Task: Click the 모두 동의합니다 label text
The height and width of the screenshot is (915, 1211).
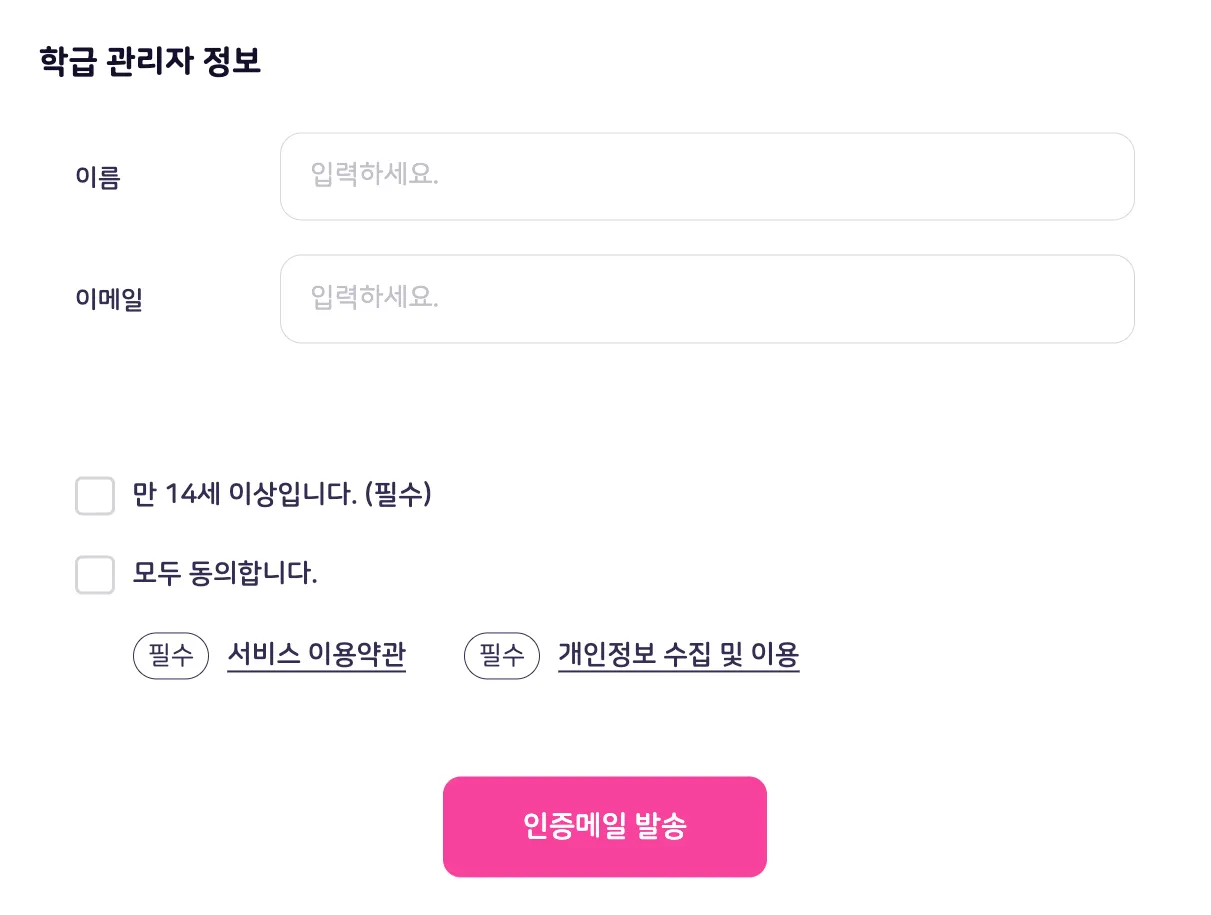Action: tap(225, 574)
